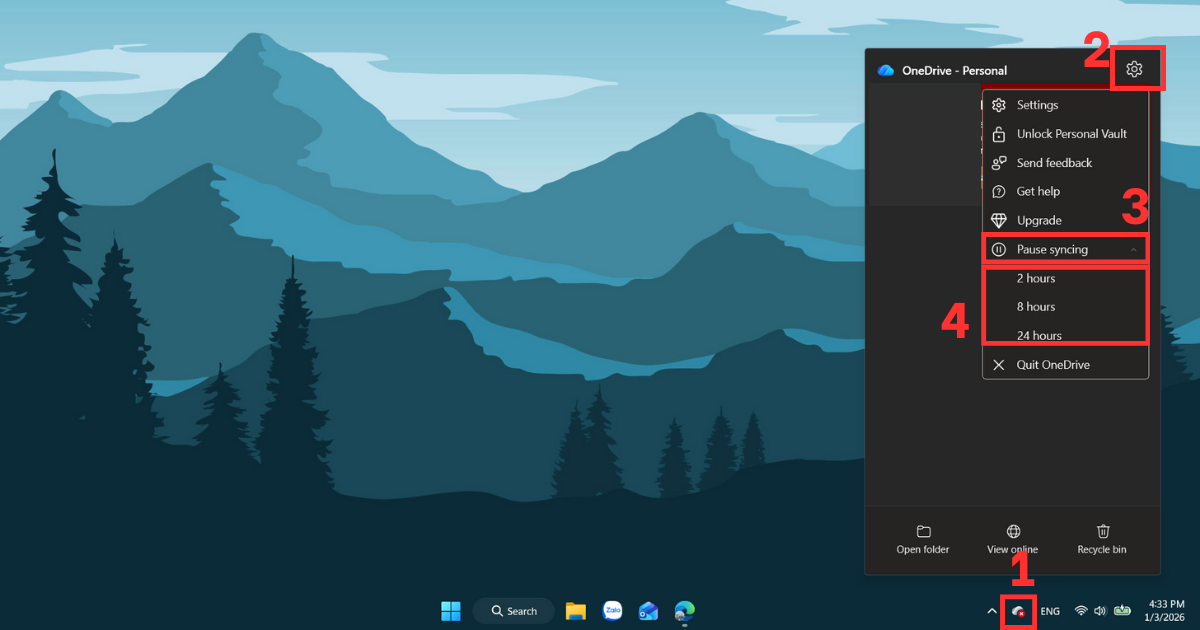The width and height of the screenshot is (1200, 630).
Task: Select Unlock Personal Vault
Action: 1071,134
